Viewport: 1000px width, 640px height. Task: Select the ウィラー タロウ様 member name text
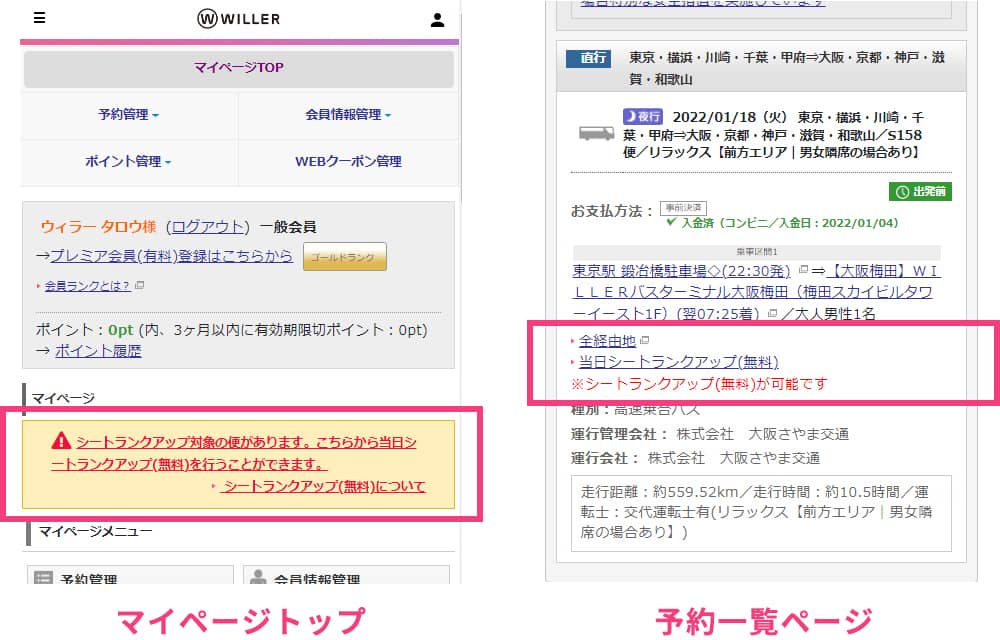98,227
